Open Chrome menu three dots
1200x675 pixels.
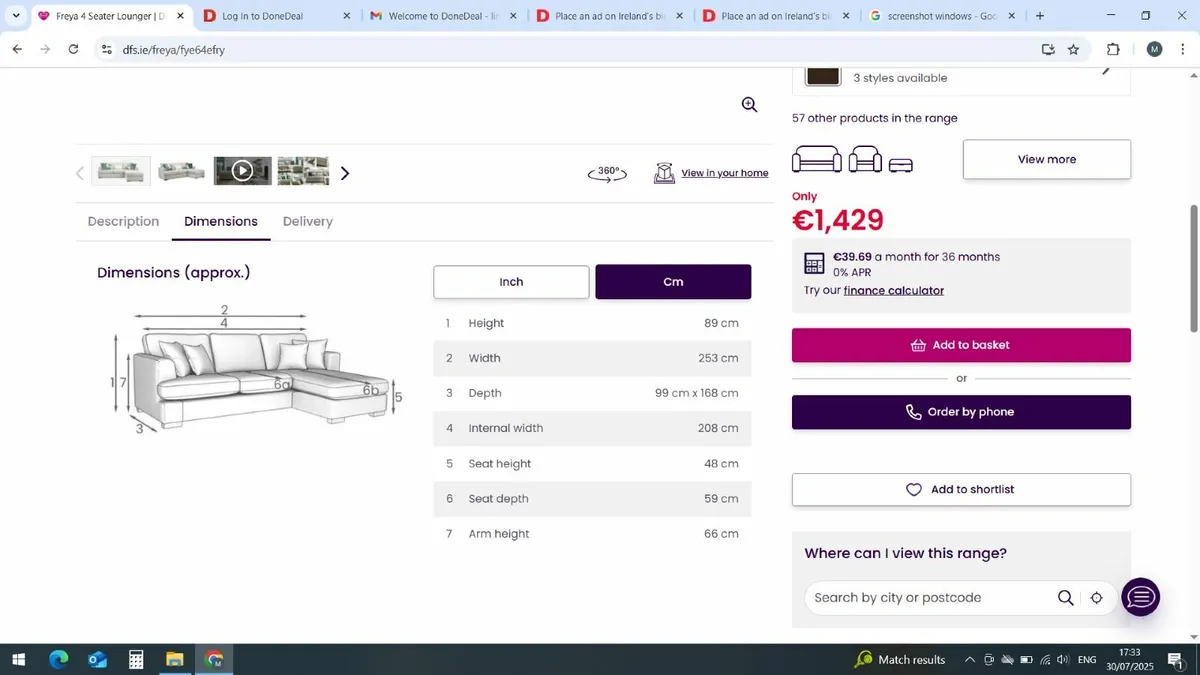point(1182,49)
